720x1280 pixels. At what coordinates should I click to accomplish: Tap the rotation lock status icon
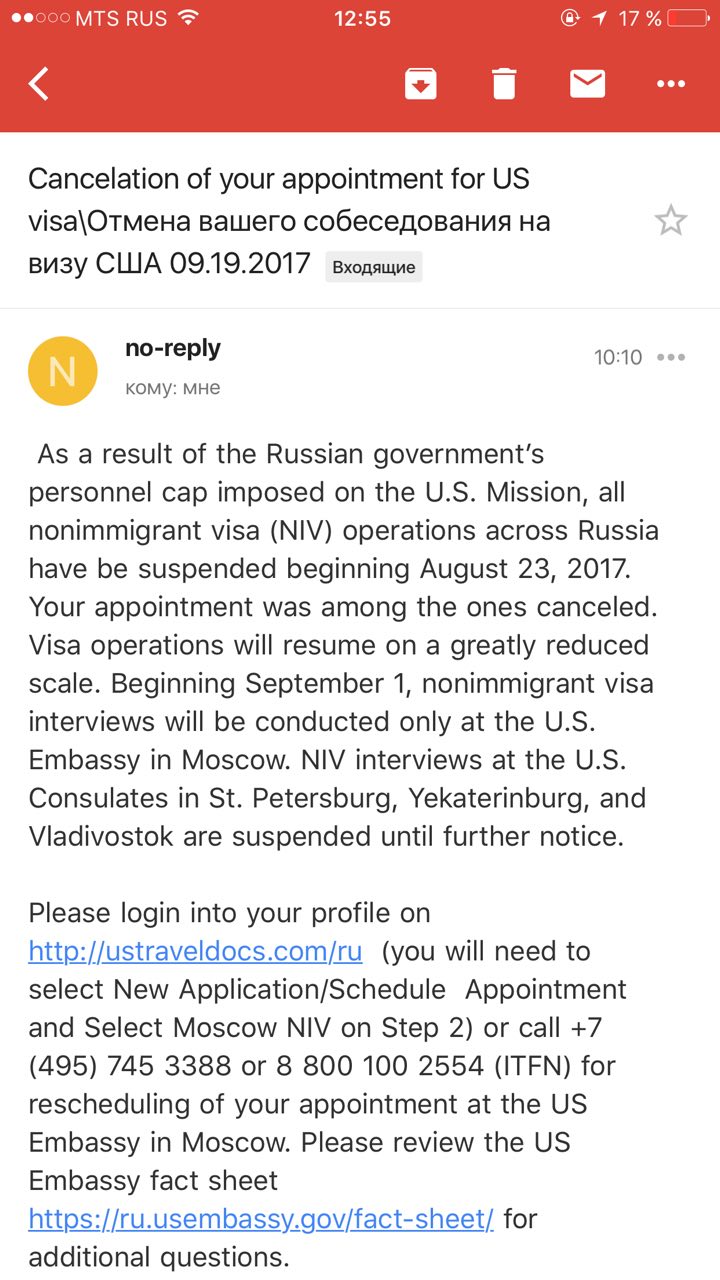pos(570,18)
